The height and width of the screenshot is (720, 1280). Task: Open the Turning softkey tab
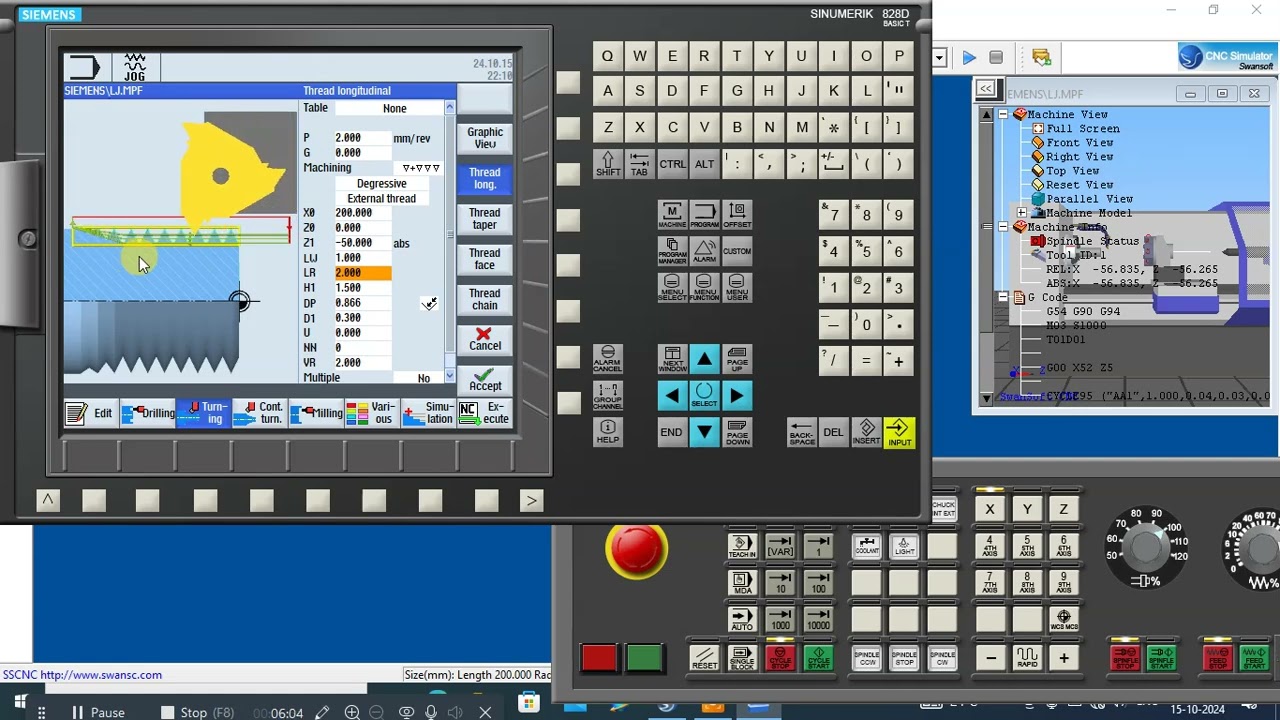point(204,413)
